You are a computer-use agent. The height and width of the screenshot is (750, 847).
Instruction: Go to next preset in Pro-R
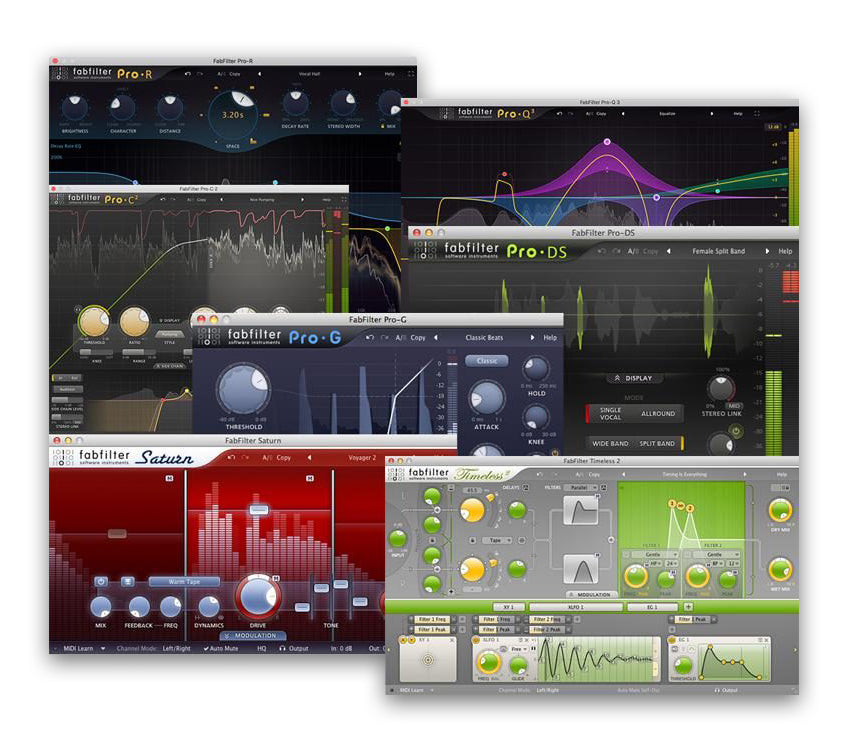tap(360, 74)
